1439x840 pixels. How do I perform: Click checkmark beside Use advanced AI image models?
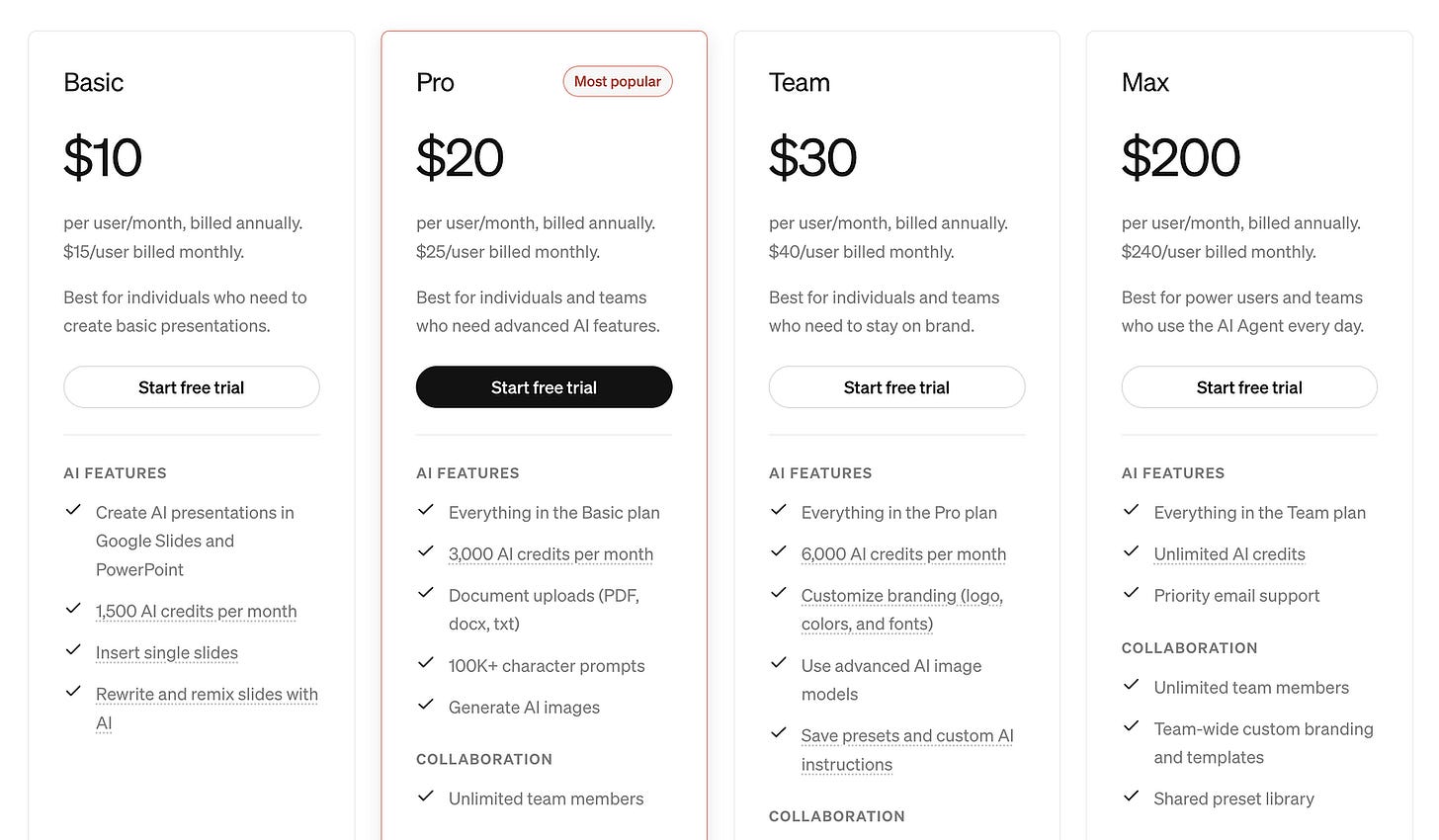click(x=779, y=663)
